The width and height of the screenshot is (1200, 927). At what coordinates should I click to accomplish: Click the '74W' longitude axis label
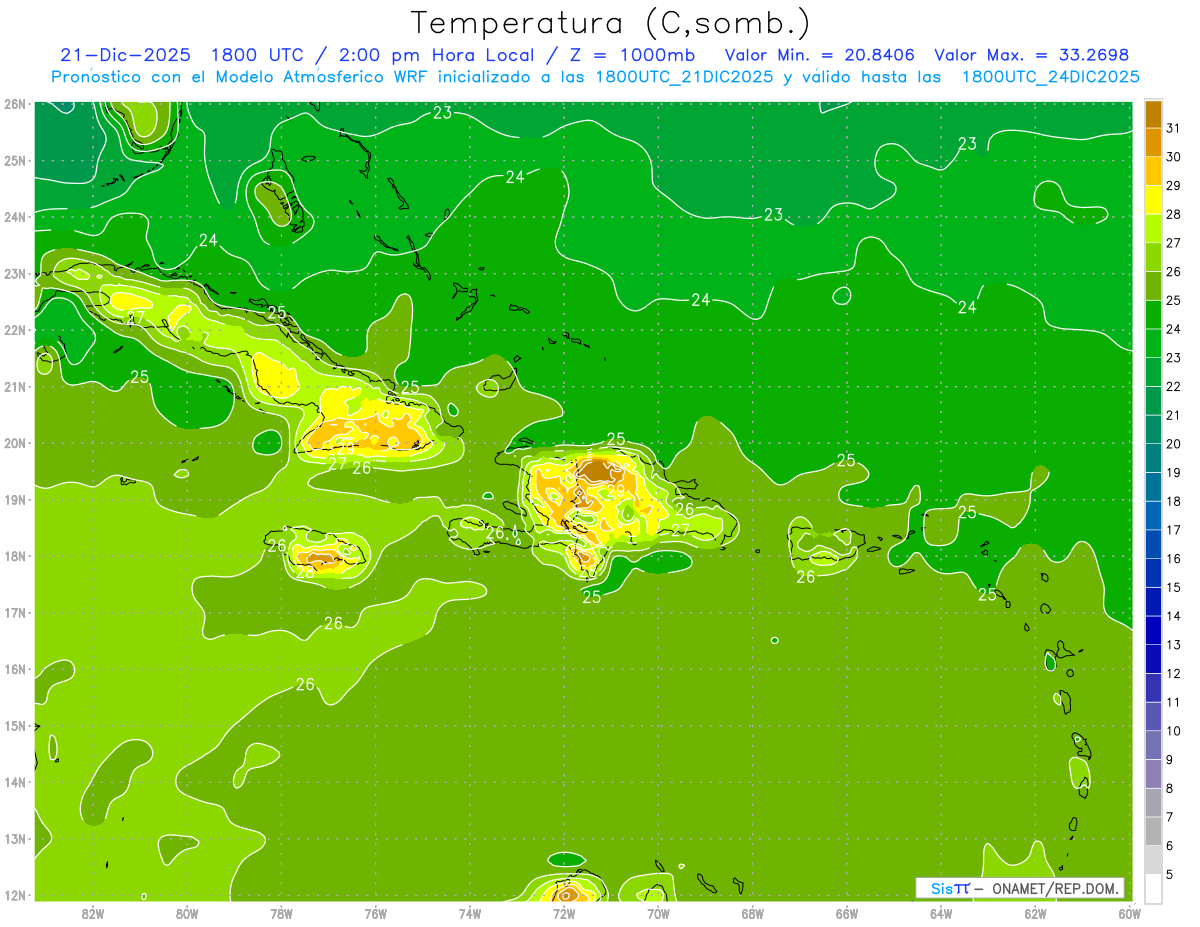tap(470, 913)
